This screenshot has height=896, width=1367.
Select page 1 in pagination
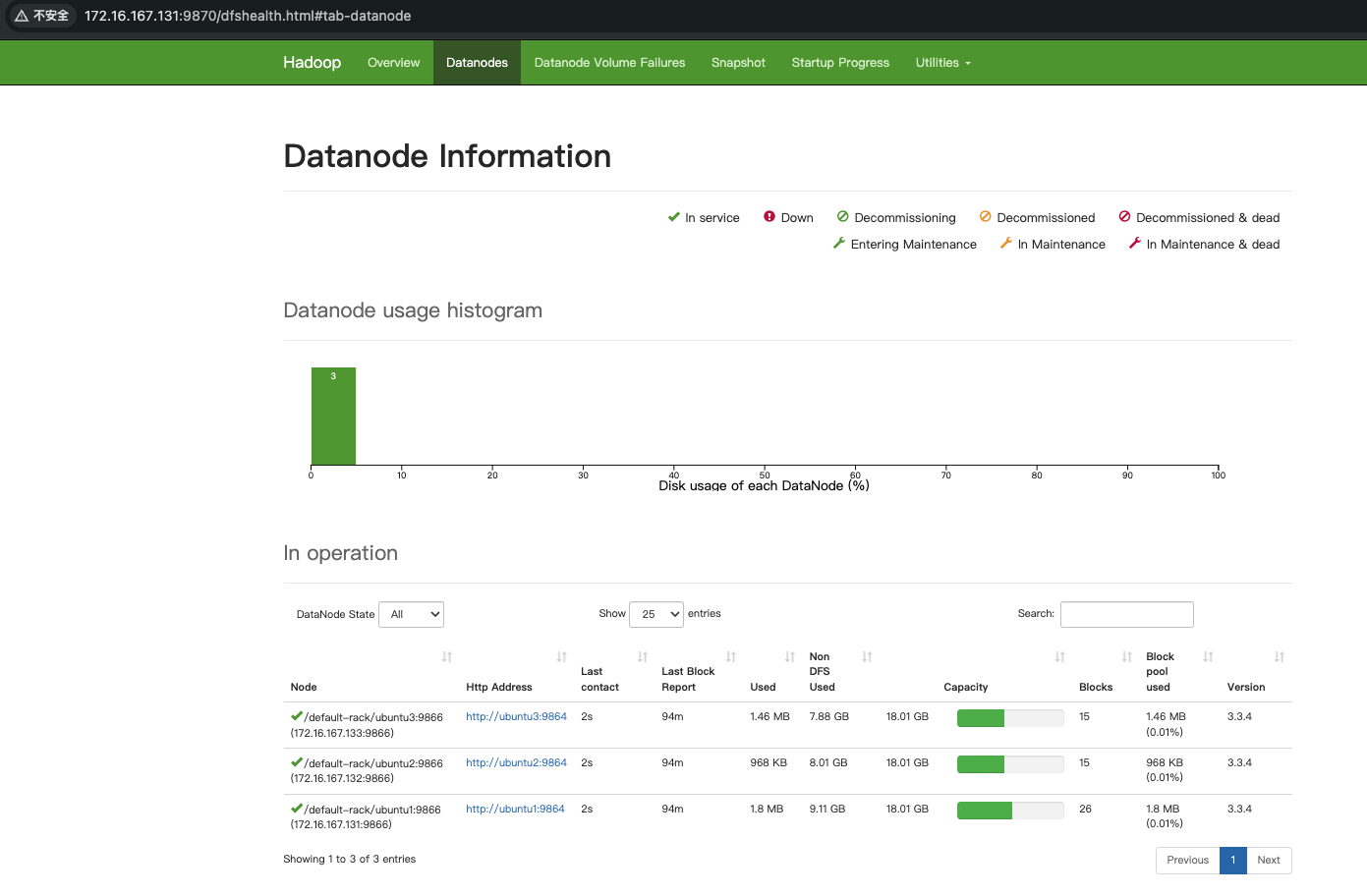[x=1232, y=860]
